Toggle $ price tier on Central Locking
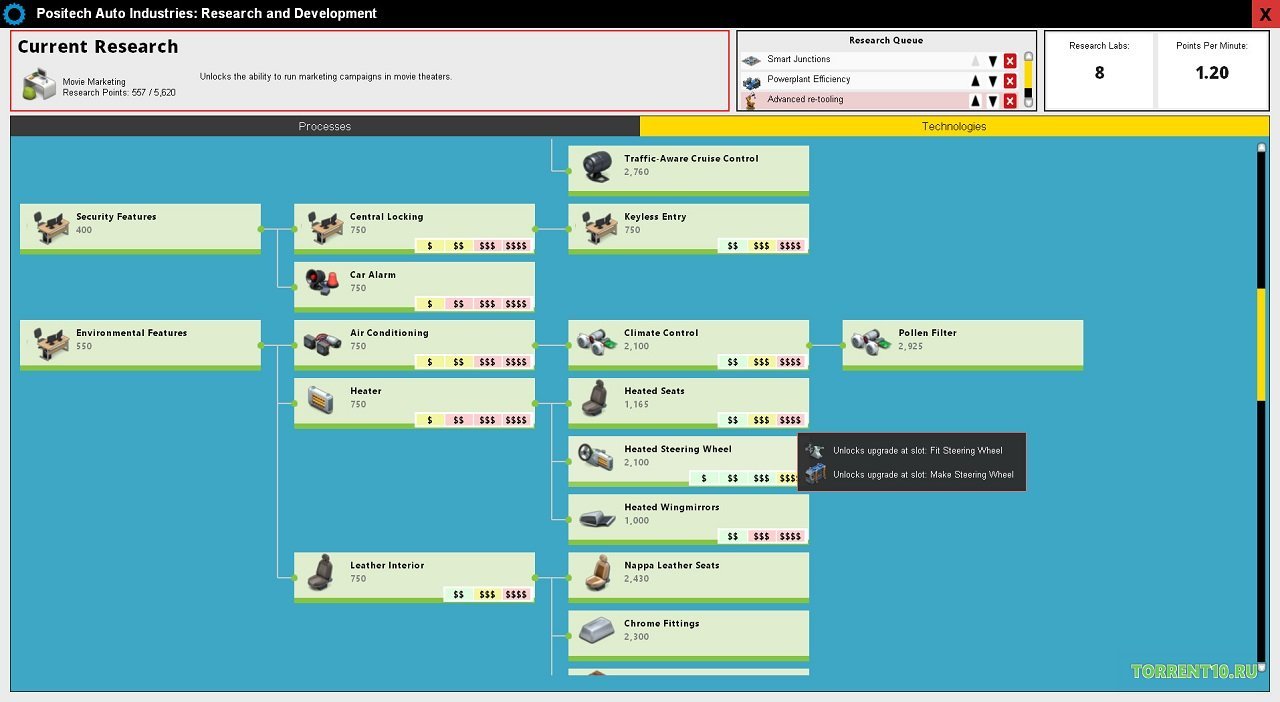1280x702 pixels. point(430,246)
